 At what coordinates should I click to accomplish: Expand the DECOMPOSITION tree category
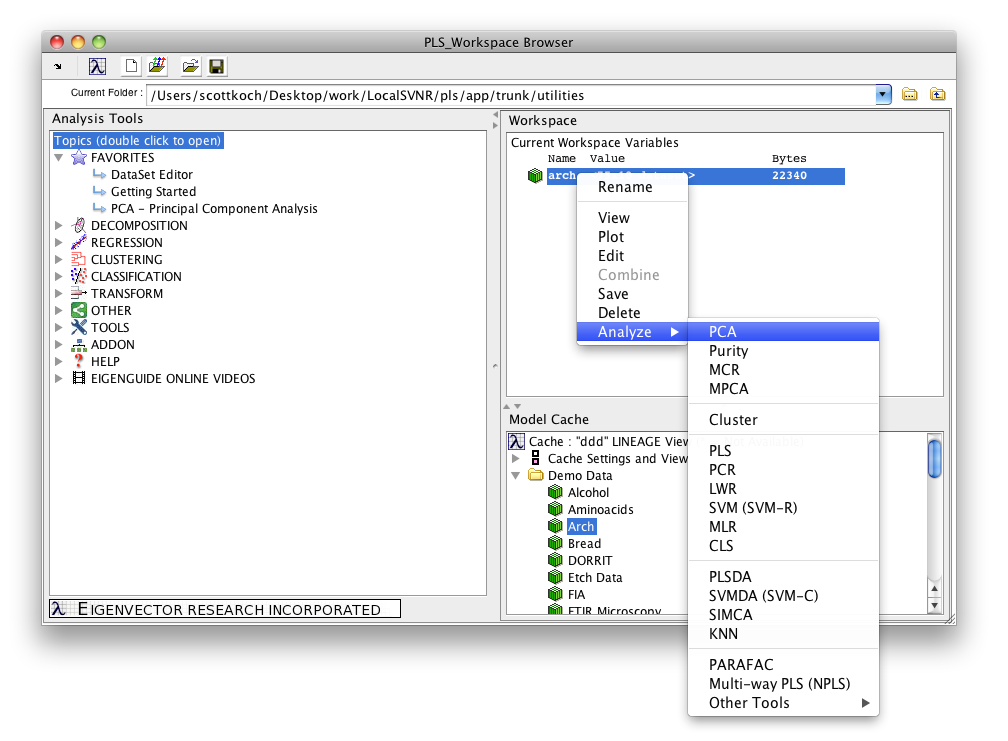point(59,226)
